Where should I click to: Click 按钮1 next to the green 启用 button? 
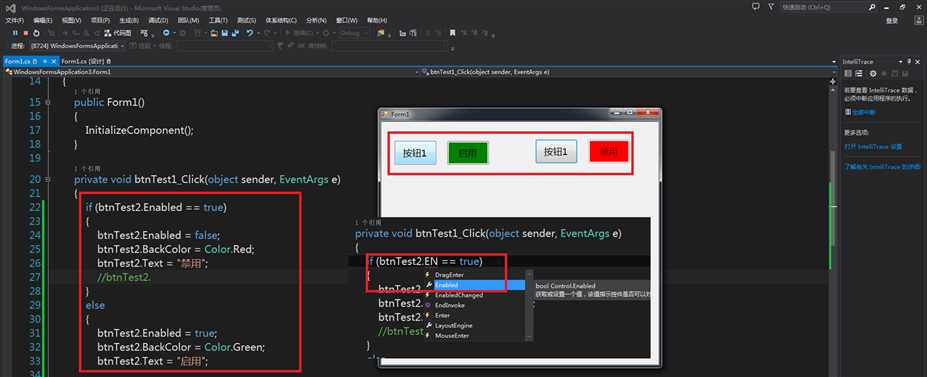click(x=415, y=153)
